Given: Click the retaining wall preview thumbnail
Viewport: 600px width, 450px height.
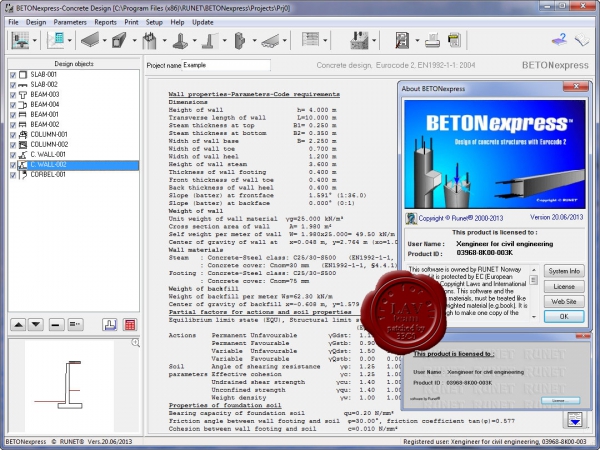Looking at the screenshot, I should [x=69, y=386].
